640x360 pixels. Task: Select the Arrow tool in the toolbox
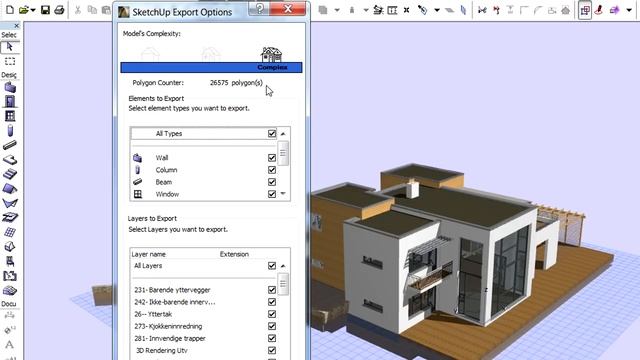[x=10, y=47]
